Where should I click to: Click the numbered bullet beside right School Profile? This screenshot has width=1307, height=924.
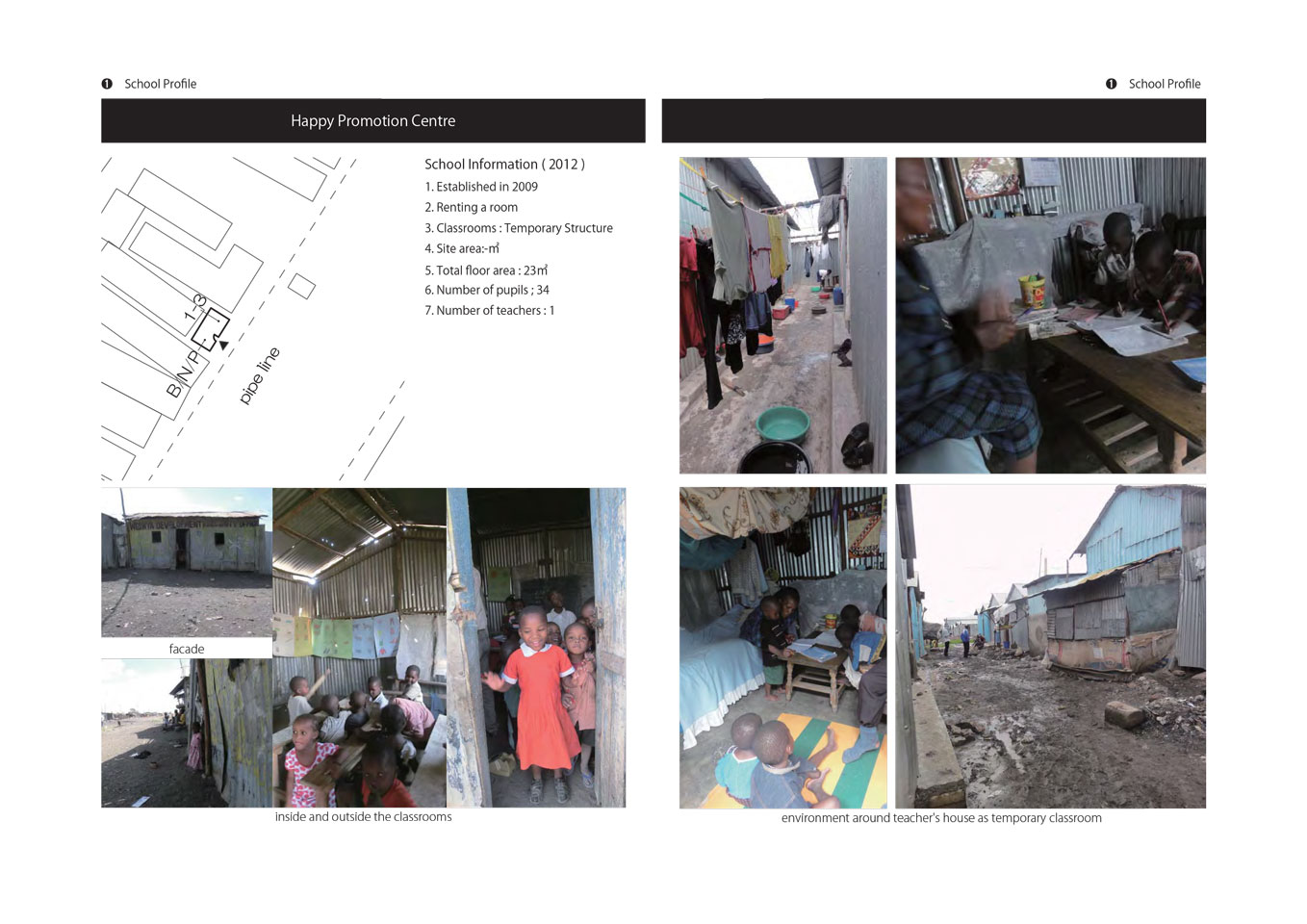click(1111, 84)
